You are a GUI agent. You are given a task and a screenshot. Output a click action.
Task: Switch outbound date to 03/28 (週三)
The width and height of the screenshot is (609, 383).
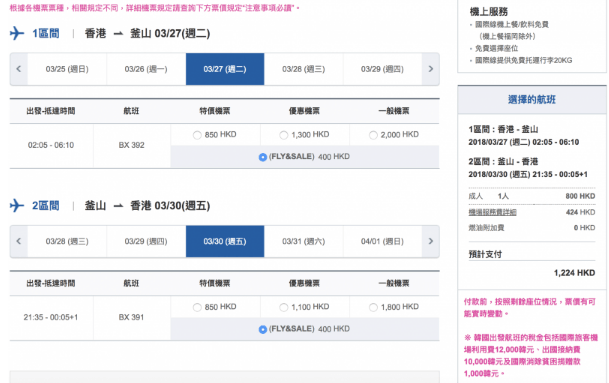[304, 69]
